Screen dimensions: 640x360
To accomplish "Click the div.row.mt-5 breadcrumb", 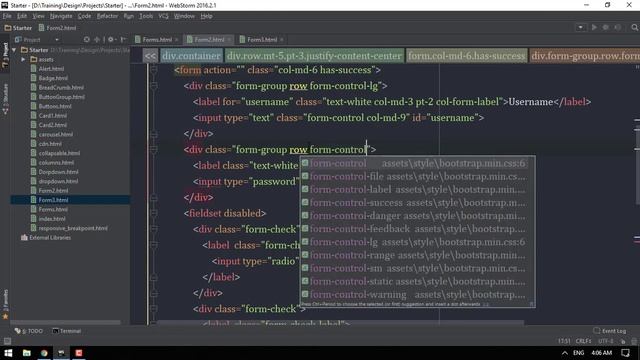I will pos(314,56).
